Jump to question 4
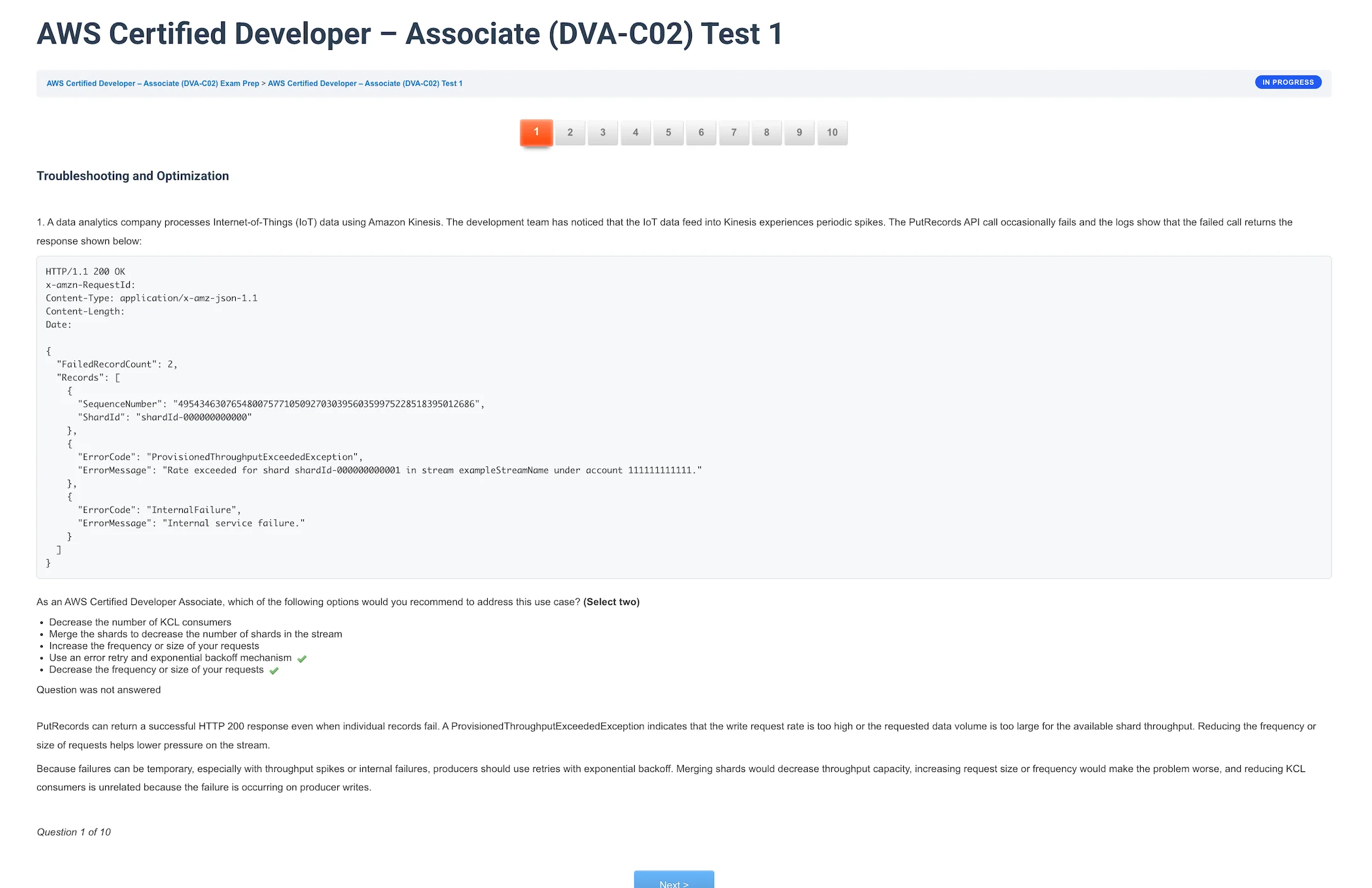 (x=636, y=132)
